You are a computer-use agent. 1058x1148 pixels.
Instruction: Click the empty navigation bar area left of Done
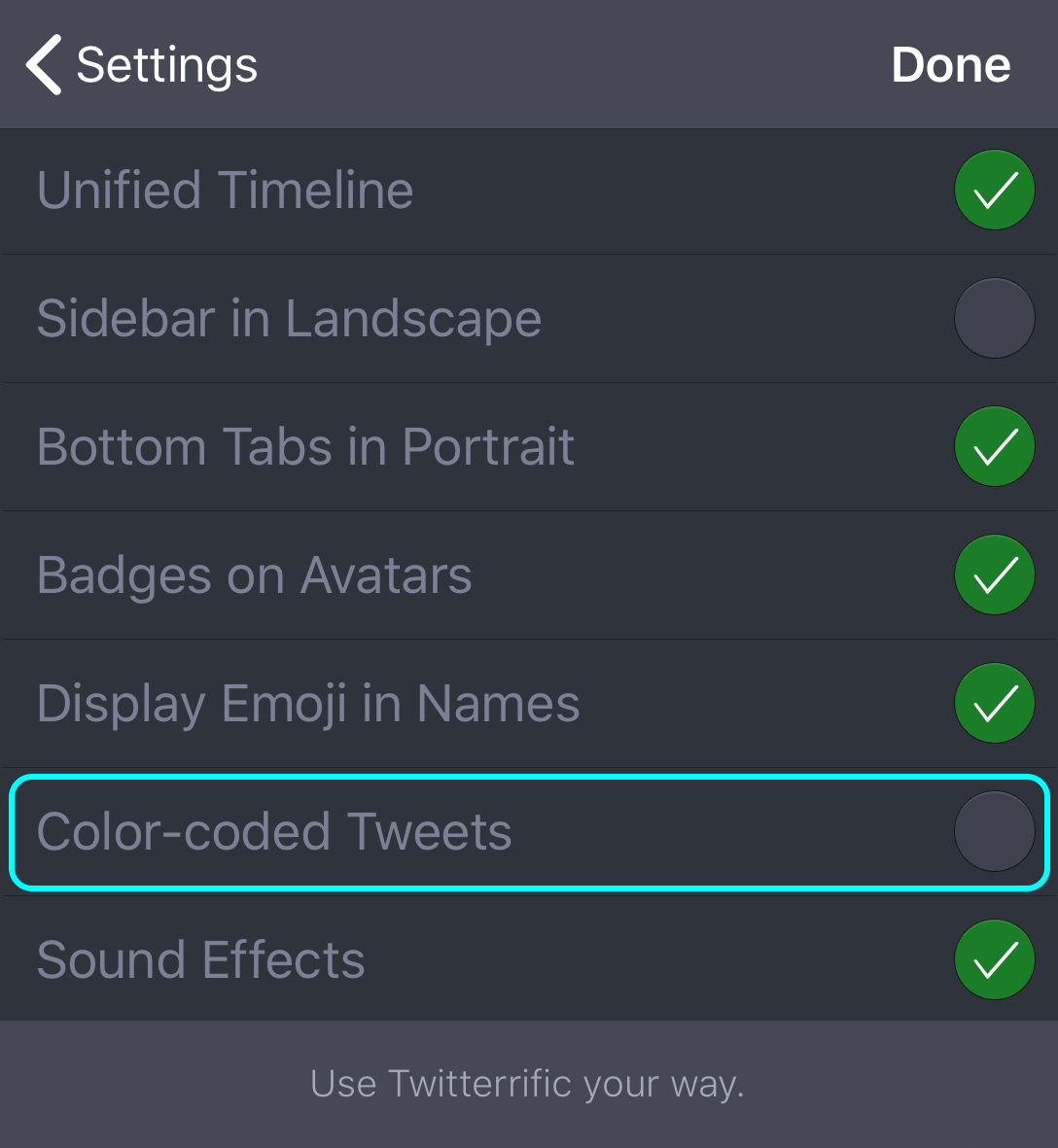[x=574, y=65]
